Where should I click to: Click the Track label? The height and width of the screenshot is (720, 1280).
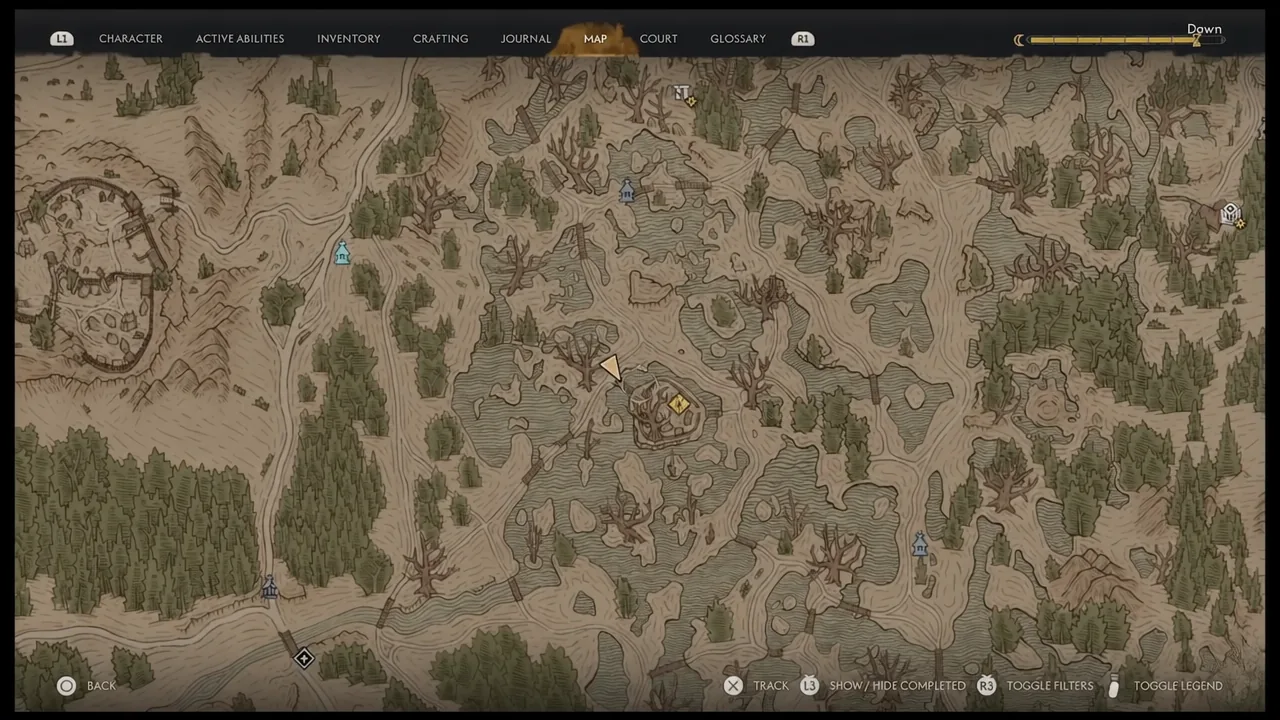pos(771,686)
